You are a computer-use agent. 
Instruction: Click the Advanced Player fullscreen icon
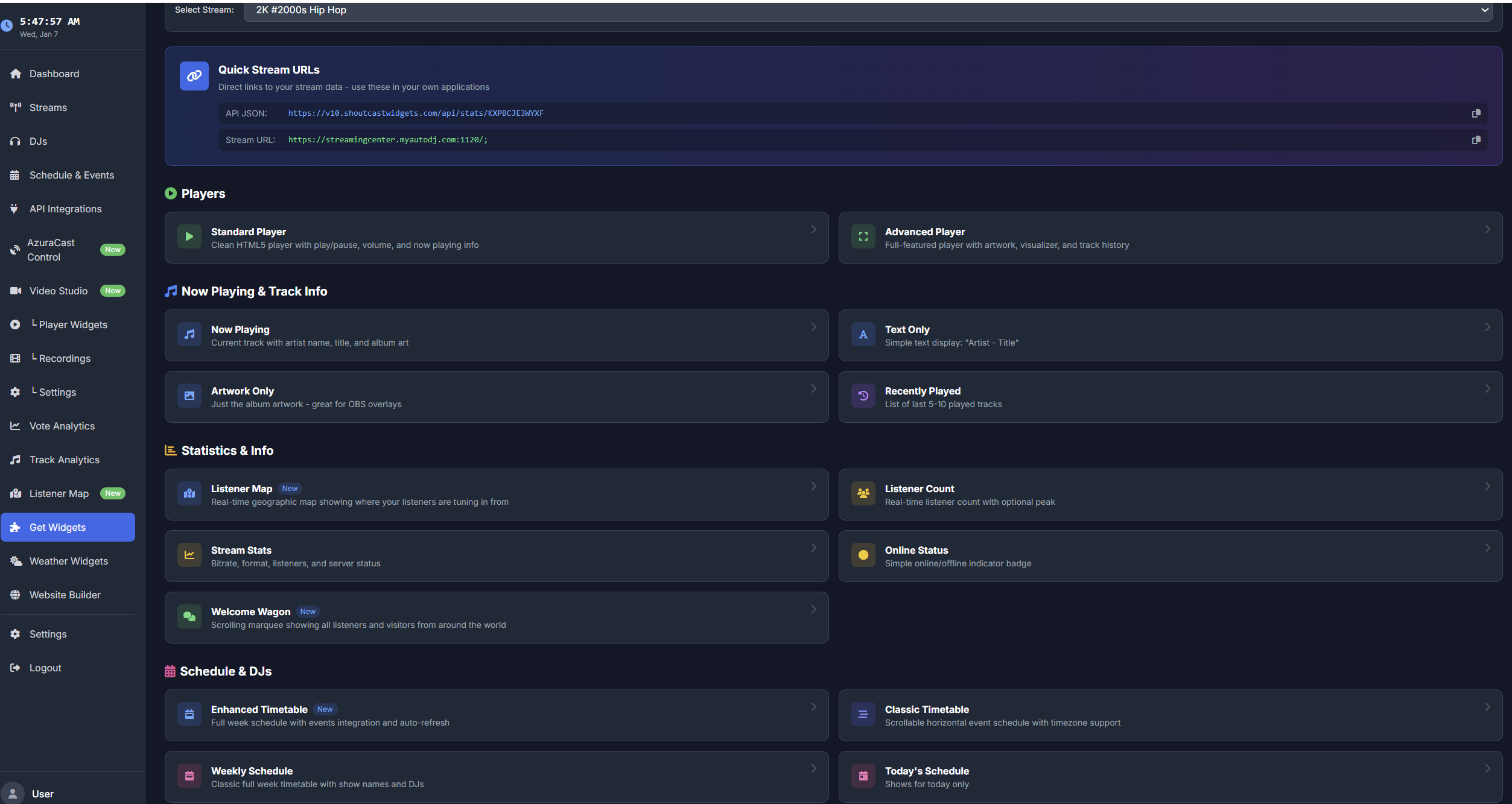[x=863, y=237]
